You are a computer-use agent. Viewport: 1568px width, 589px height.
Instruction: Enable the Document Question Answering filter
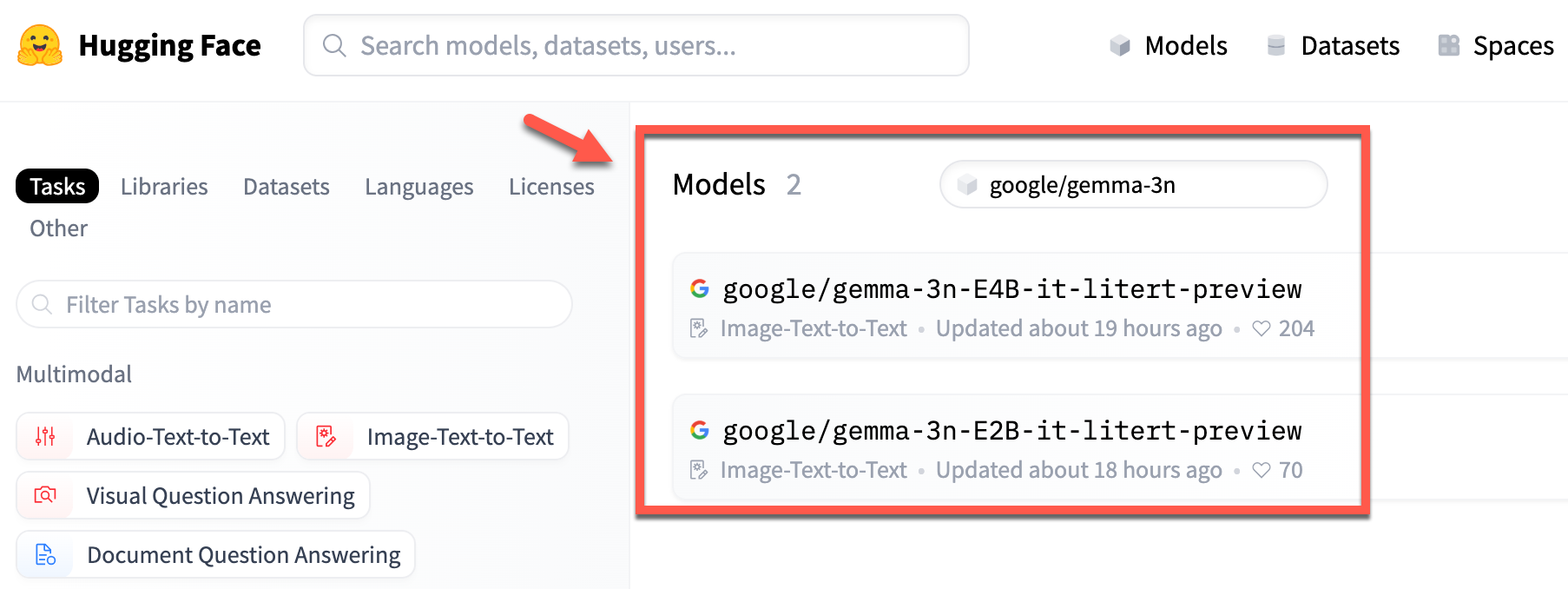[216, 554]
